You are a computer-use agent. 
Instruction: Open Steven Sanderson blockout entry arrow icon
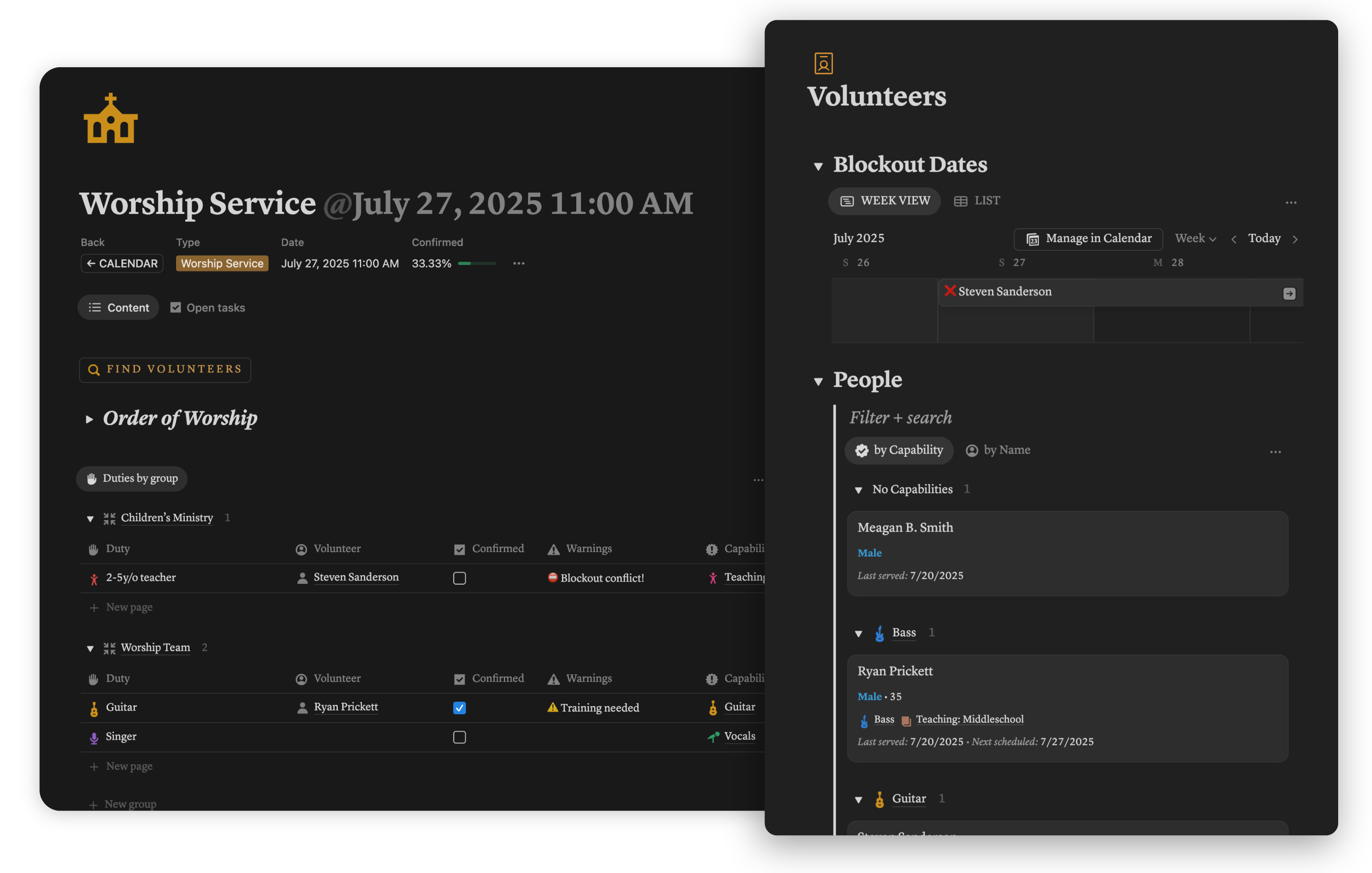click(1289, 294)
